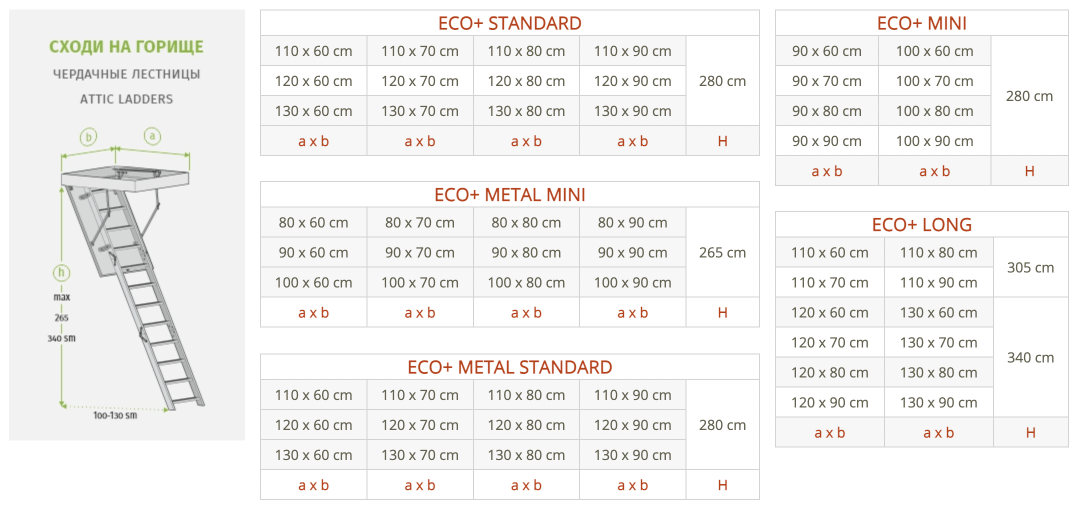Select 90 x 90 cm in ECO+ MINI

[827, 141]
